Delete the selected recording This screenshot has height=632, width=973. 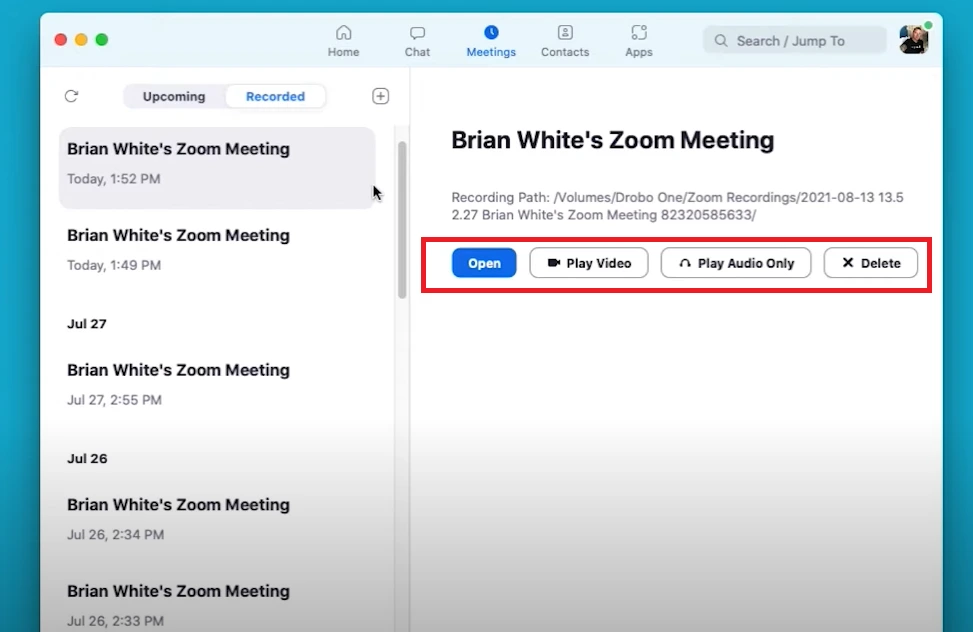point(870,263)
